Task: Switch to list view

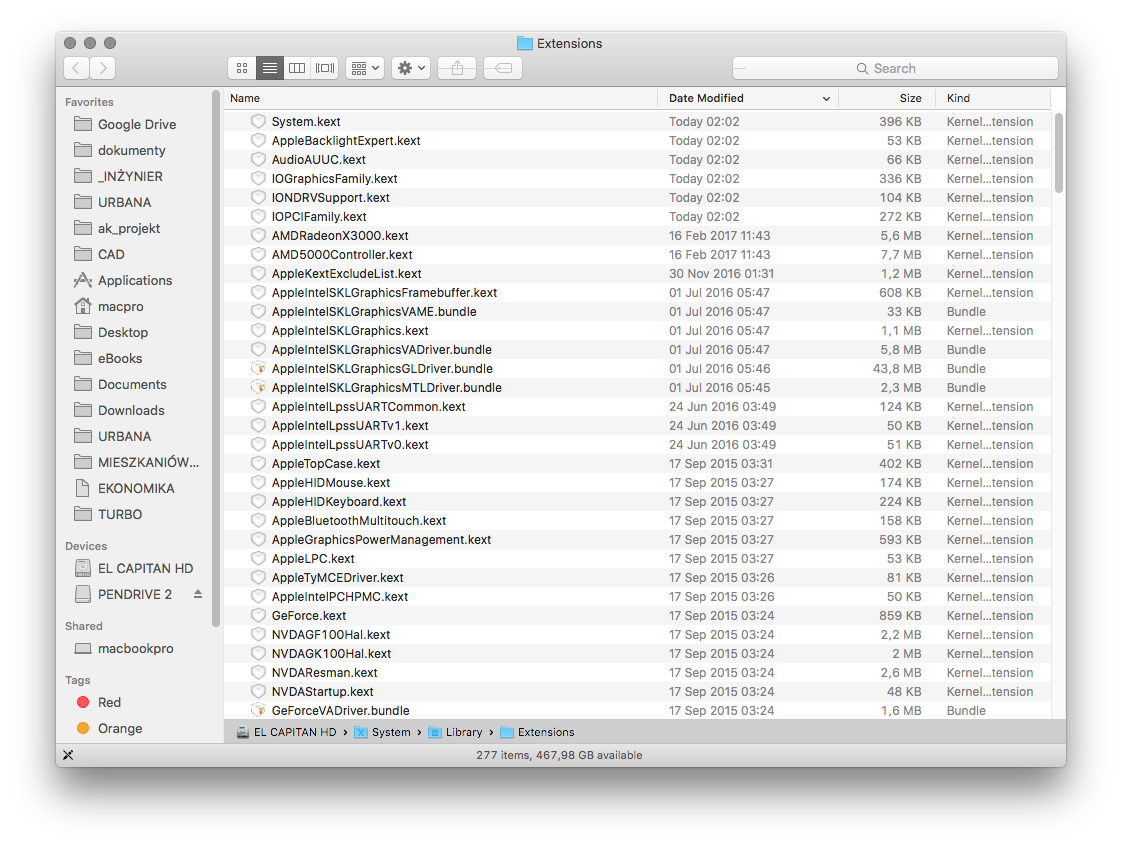Action: pos(270,68)
